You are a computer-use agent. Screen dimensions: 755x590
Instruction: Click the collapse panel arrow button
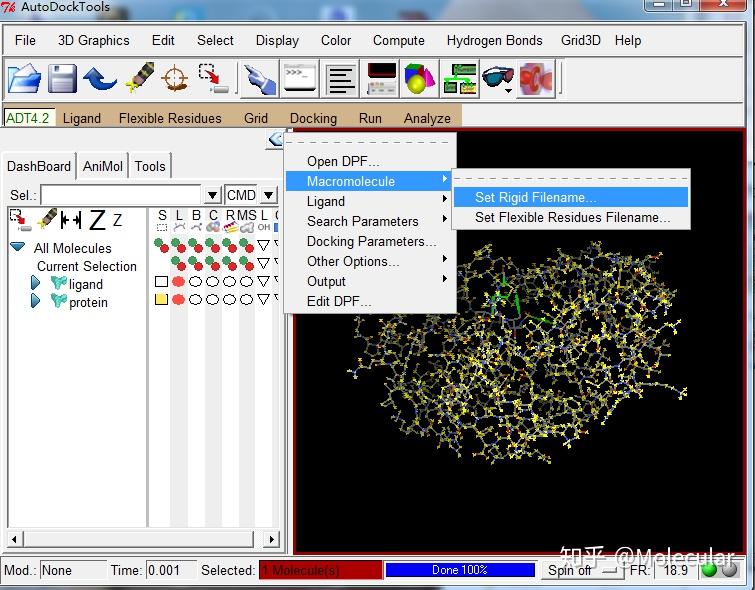pos(275,140)
